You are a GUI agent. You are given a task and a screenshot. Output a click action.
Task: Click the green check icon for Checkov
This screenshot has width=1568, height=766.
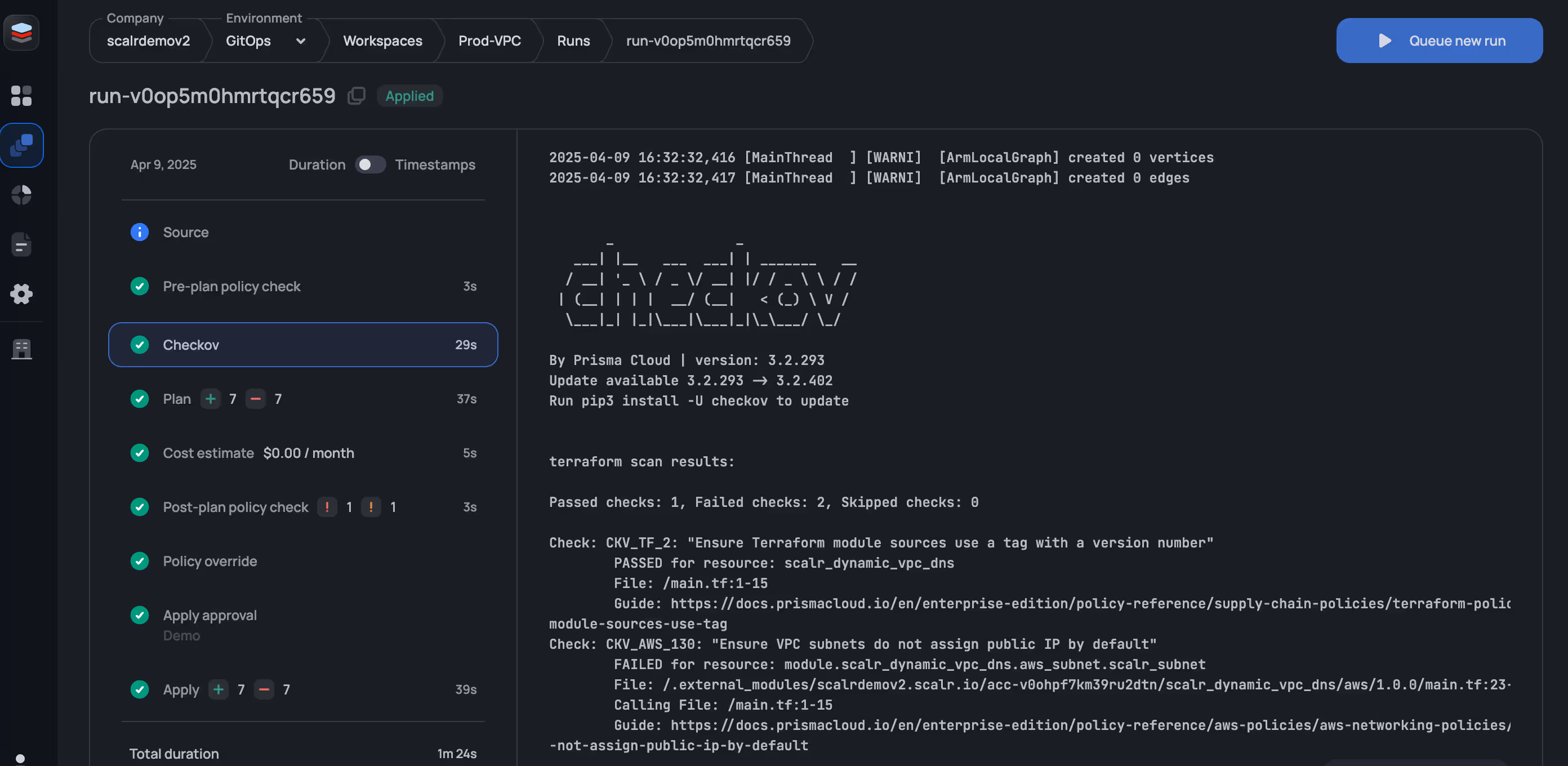tap(139, 345)
